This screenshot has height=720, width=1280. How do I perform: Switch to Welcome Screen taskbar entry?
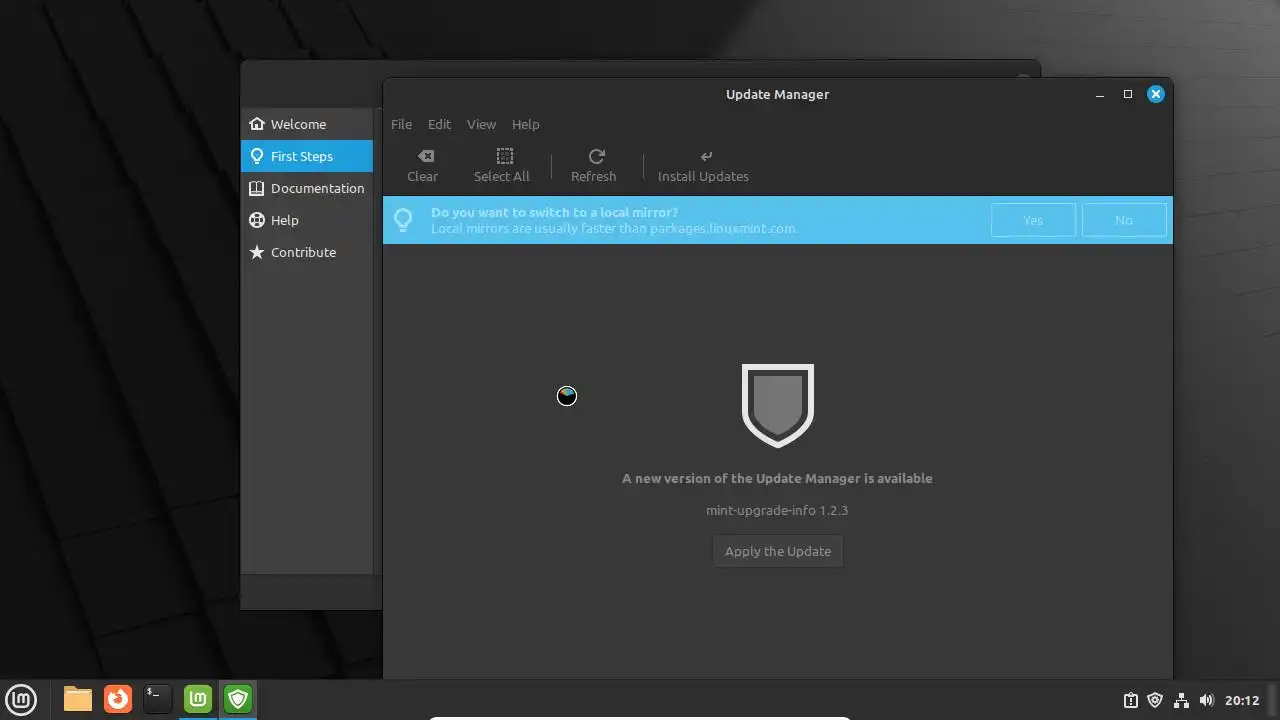(198, 699)
